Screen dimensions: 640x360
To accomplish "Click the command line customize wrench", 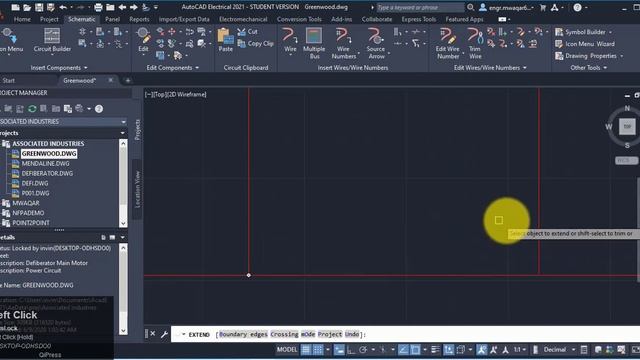I will pyautogui.click(x=164, y=334).
